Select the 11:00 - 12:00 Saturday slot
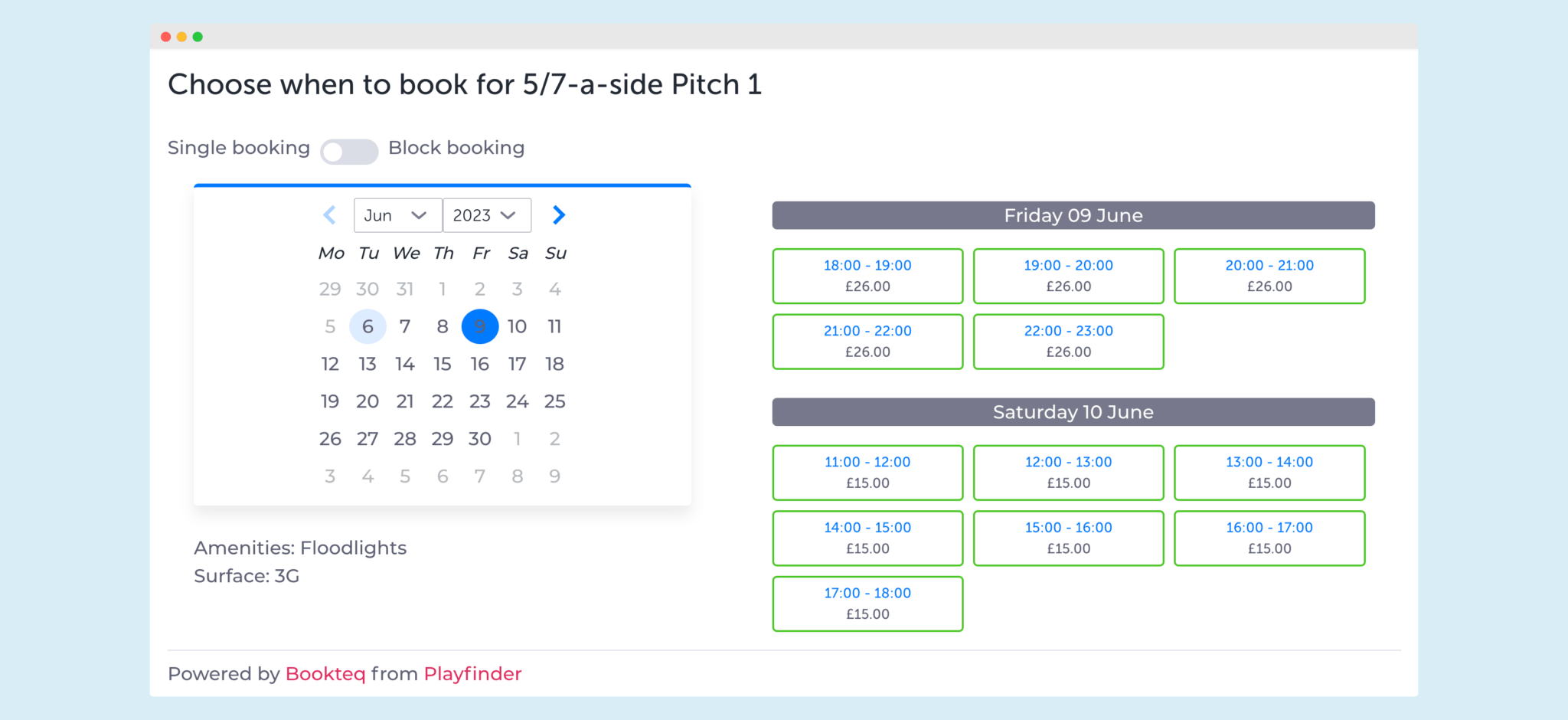 point(867,472)
